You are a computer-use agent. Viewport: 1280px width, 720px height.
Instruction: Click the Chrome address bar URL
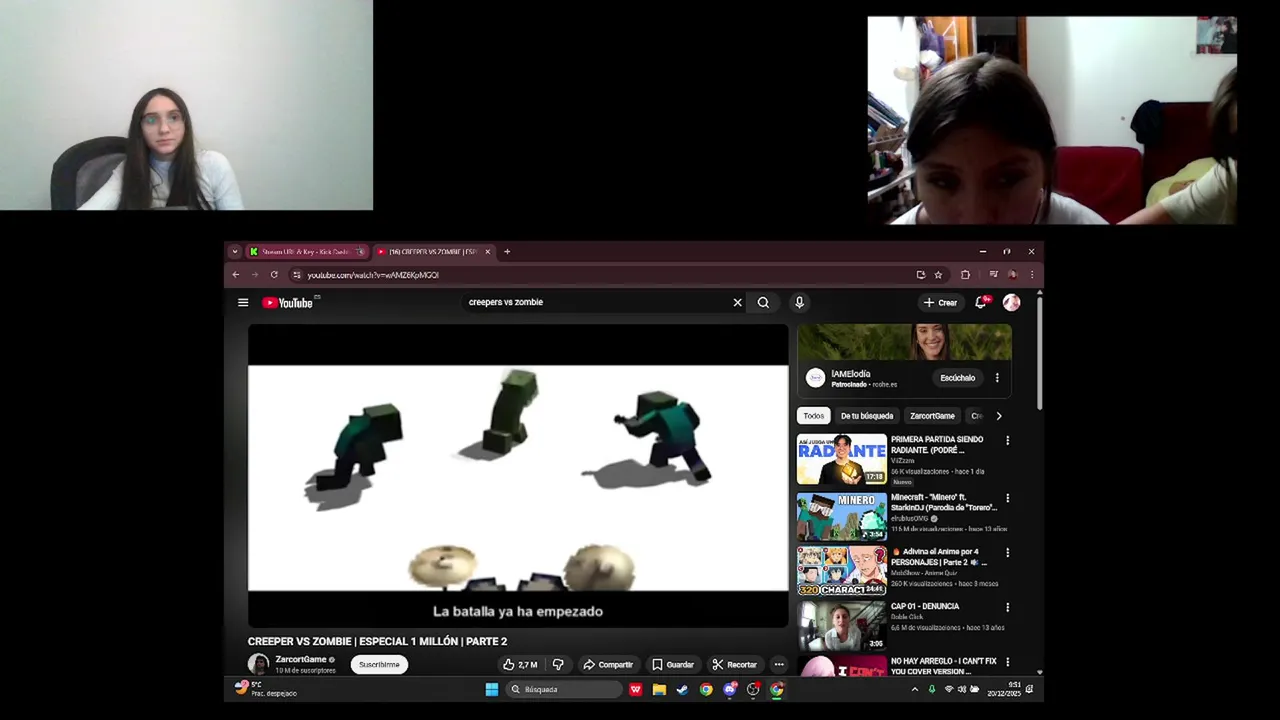373,275
